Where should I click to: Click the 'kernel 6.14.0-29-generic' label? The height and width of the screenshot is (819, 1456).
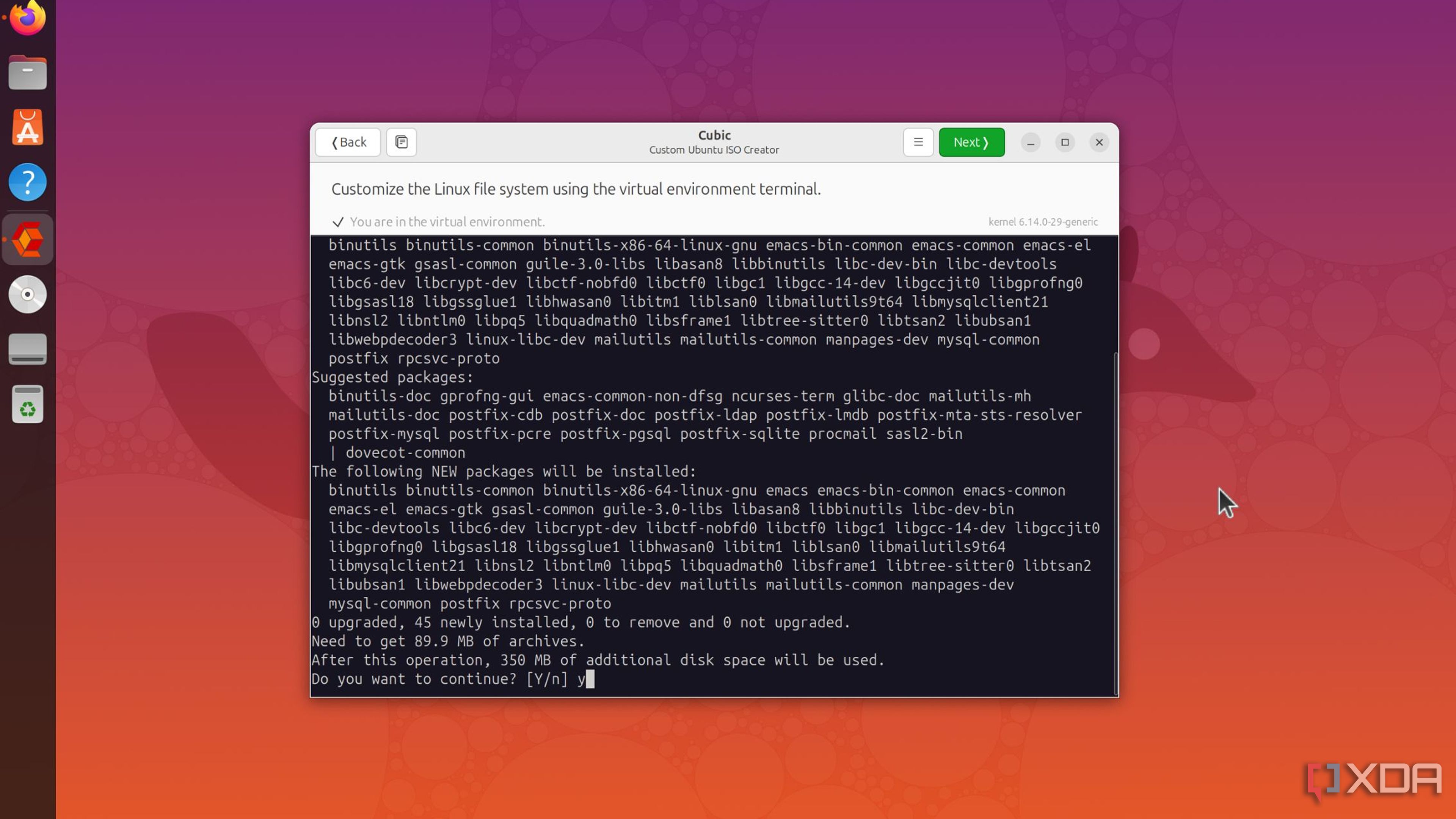(x=1043, y=221)
